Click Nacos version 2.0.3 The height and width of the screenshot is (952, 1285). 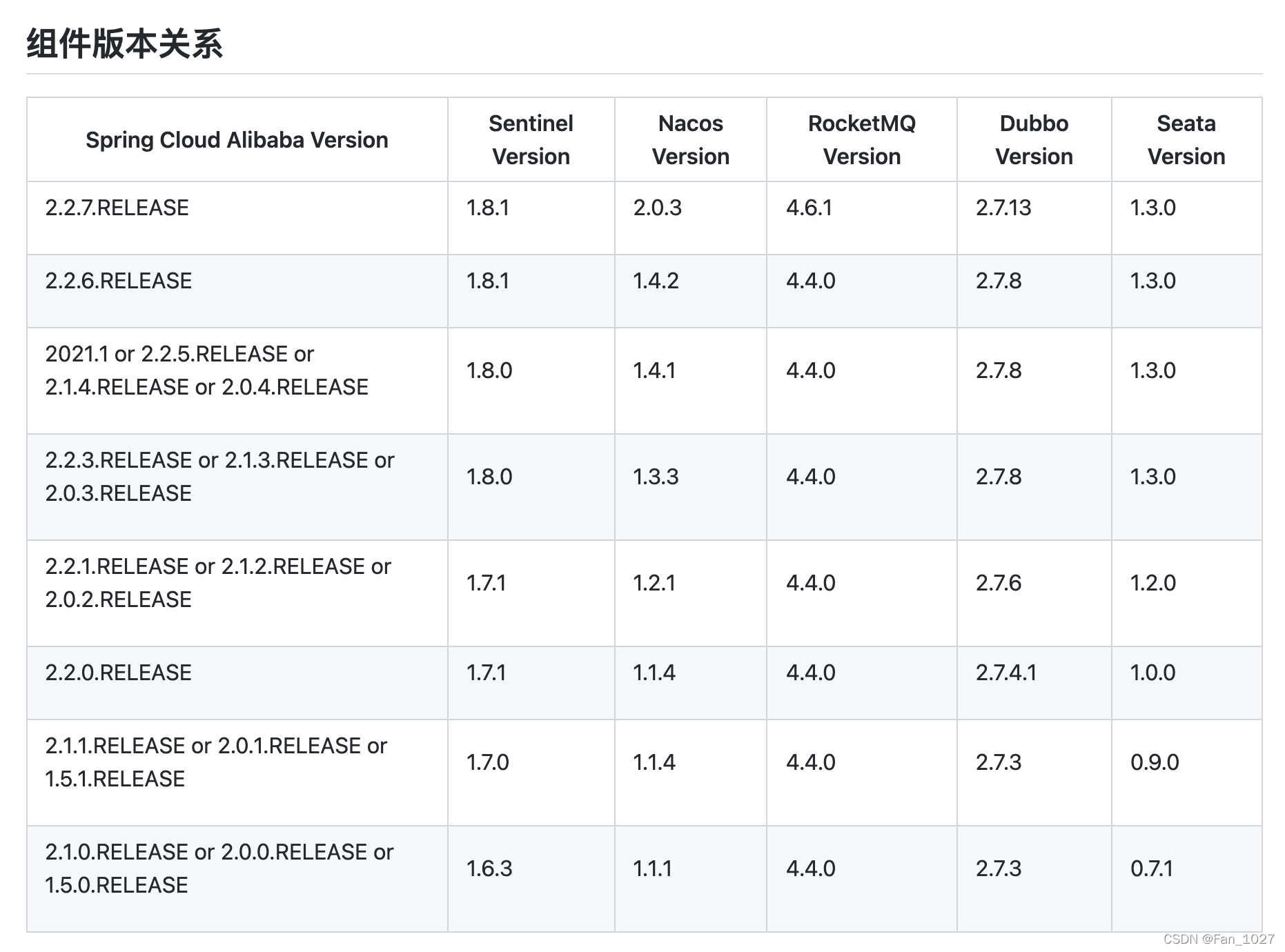[658, 208]
